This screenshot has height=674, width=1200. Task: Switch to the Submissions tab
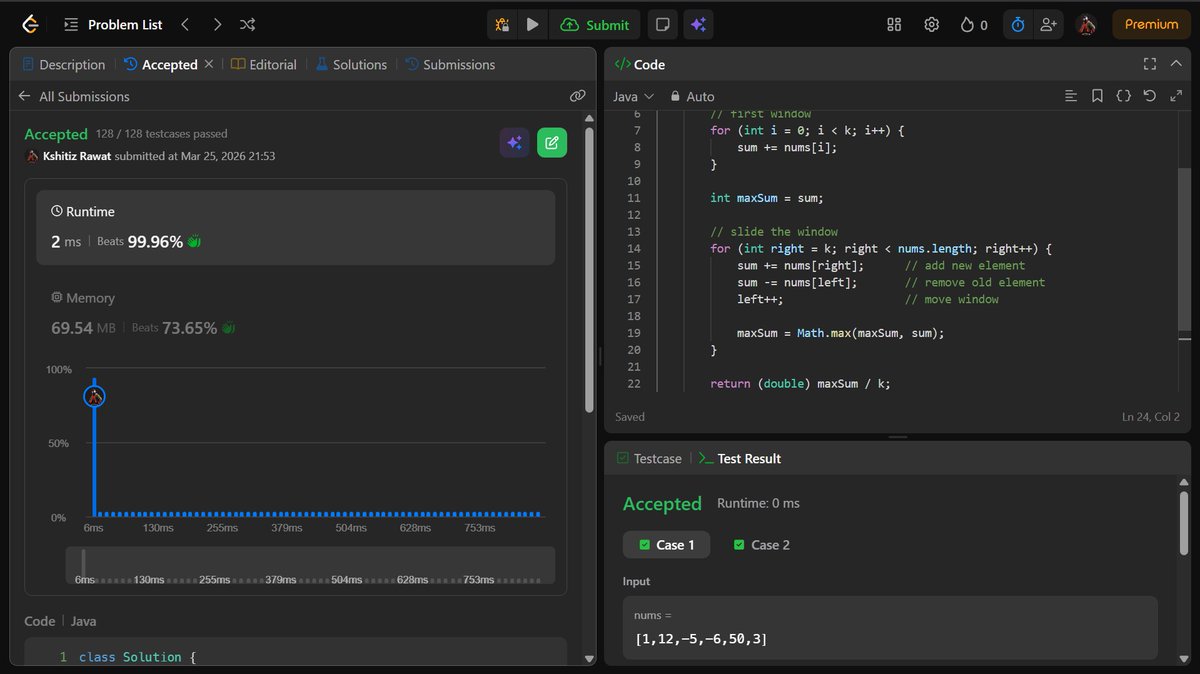[450, 64]
